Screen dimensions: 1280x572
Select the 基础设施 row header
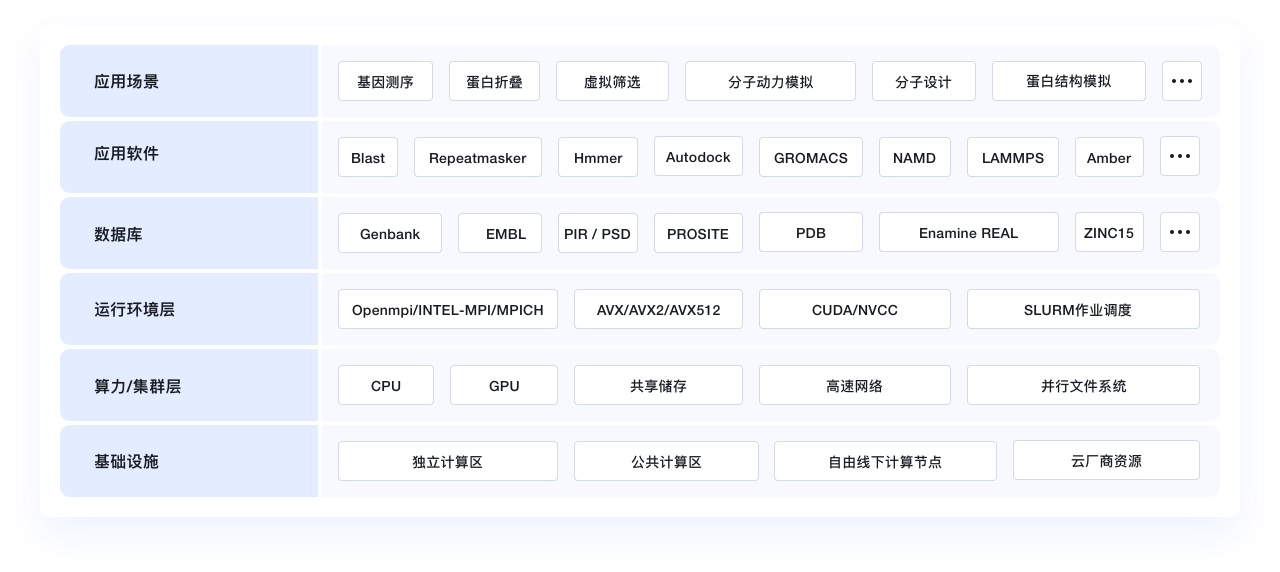click(189, 461)
